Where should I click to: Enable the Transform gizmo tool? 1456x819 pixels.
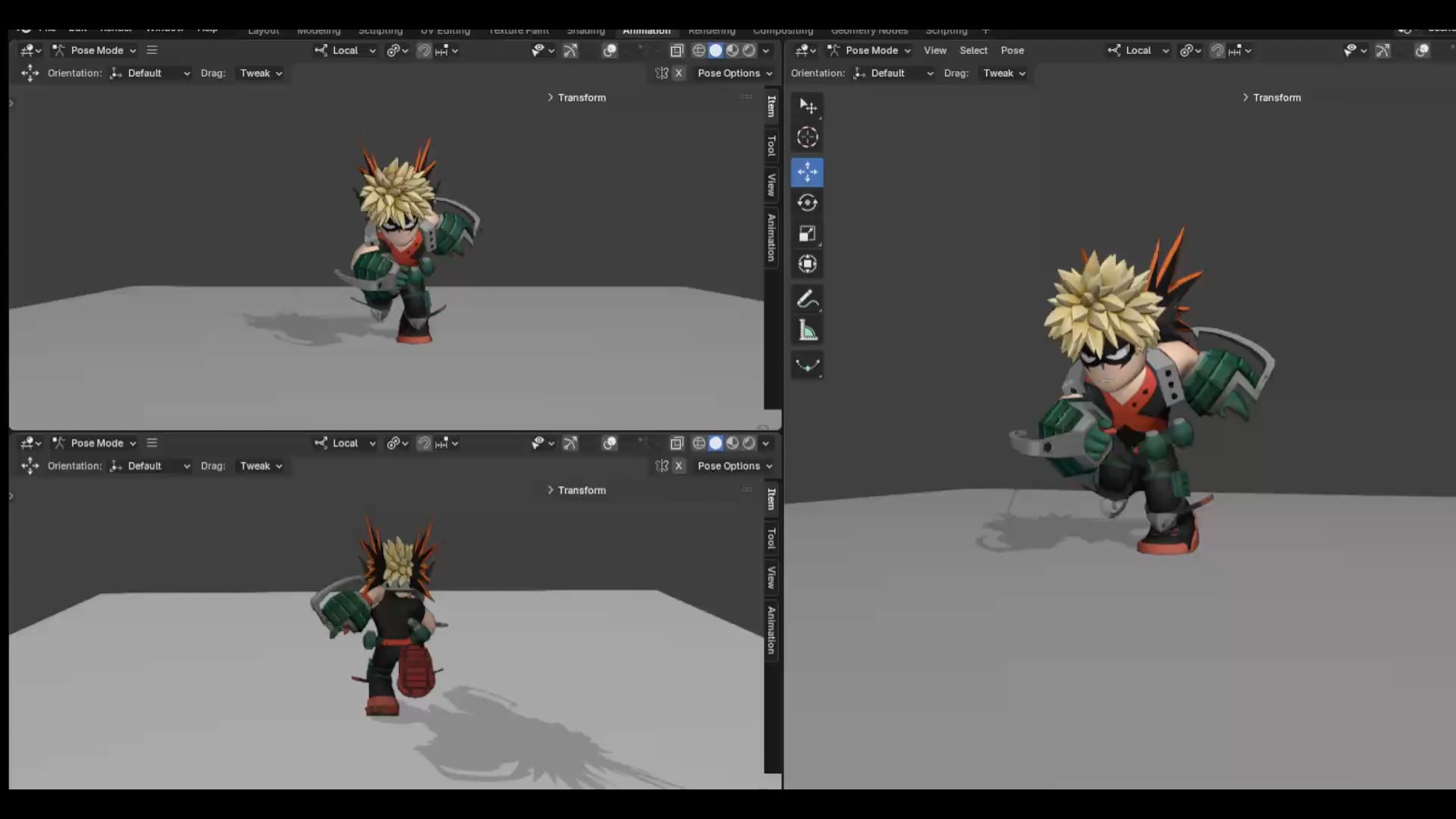pyautogui.click(x=807, y=264)
